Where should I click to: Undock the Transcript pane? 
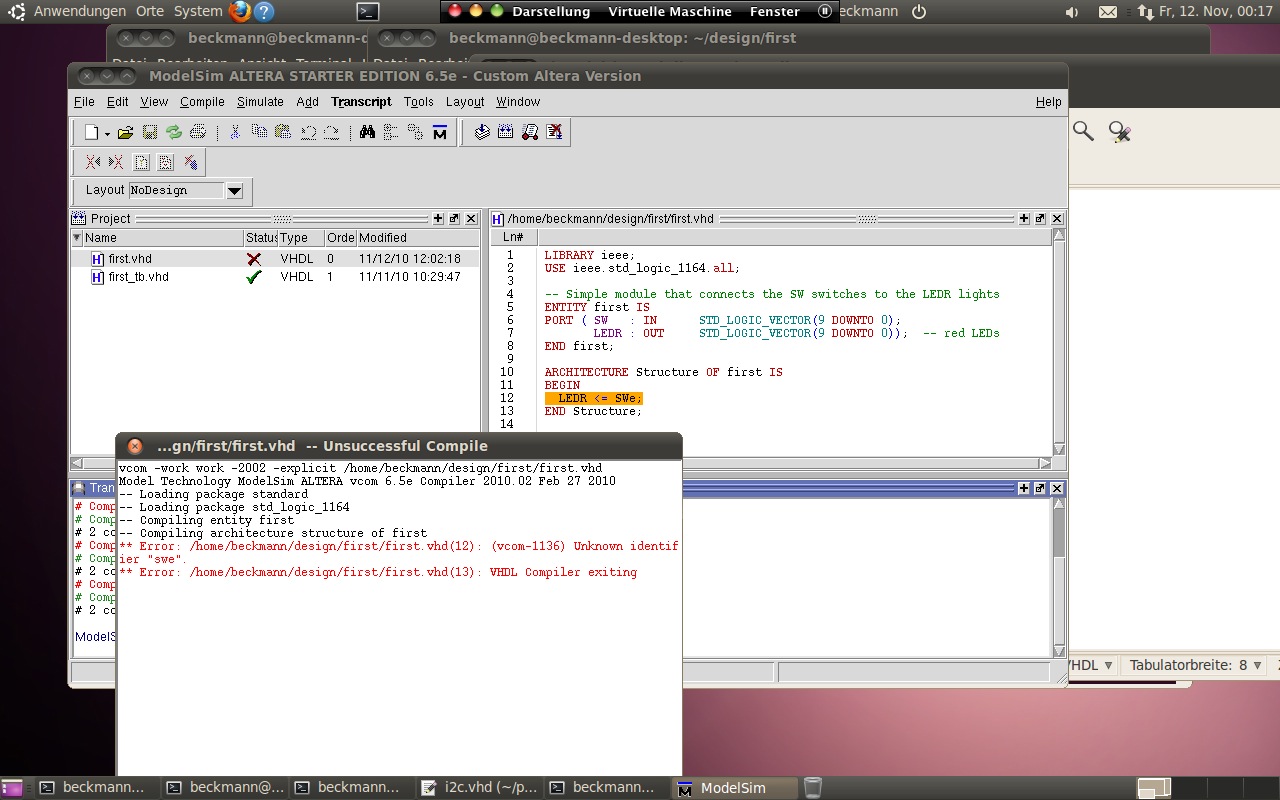tap(1040, 488)
